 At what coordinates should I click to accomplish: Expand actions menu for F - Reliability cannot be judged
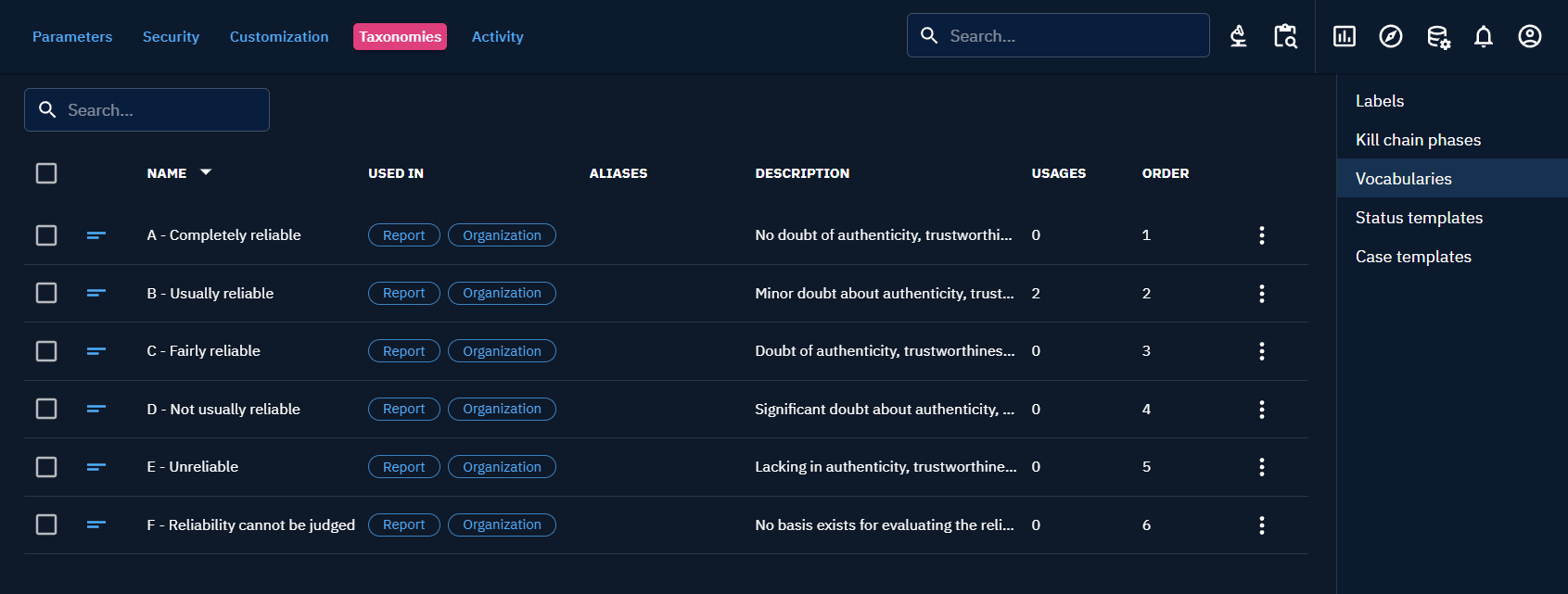click(1261, 525)
